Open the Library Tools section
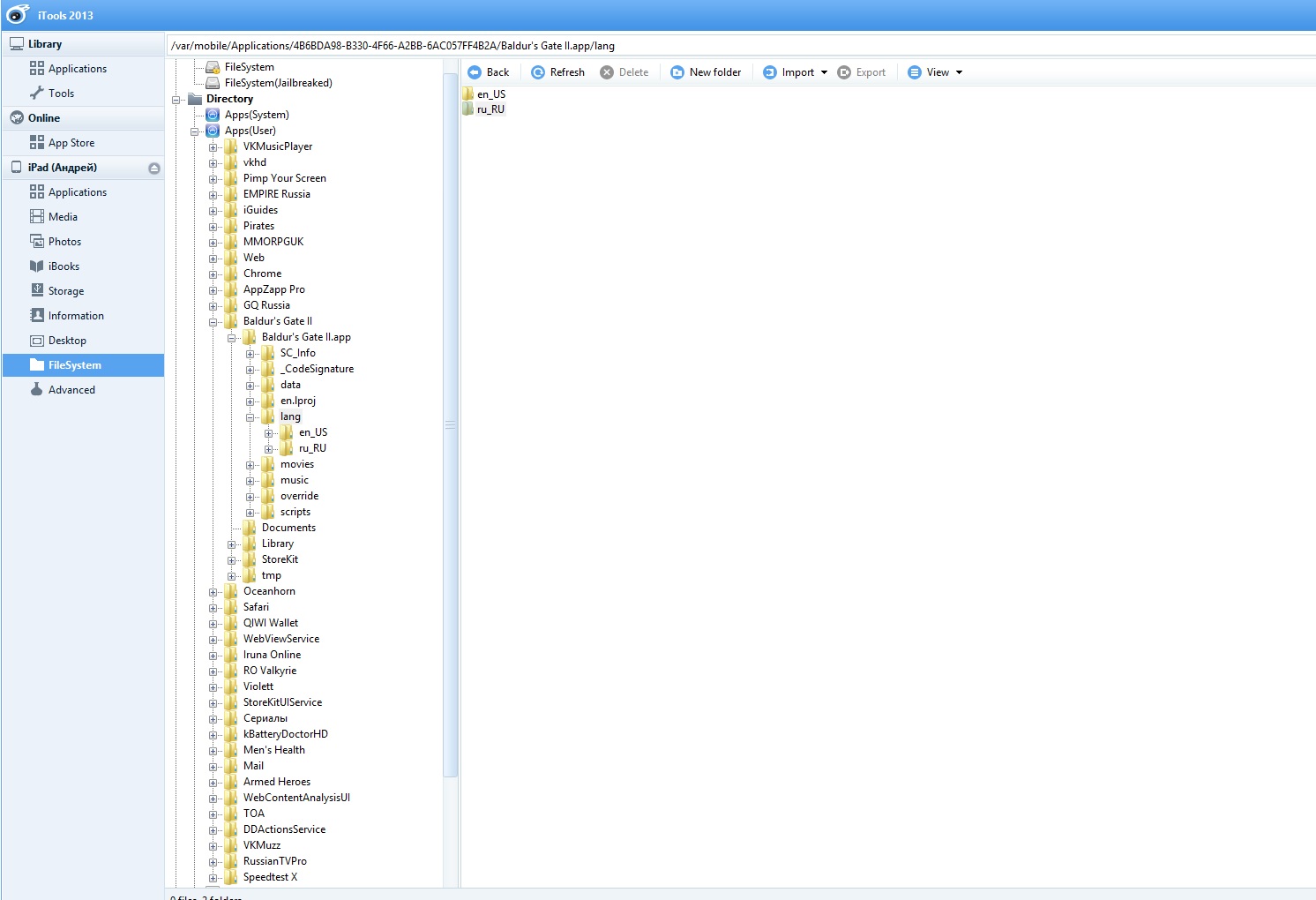The height and width of the screenshot is (900, 1316). (61, 94)
